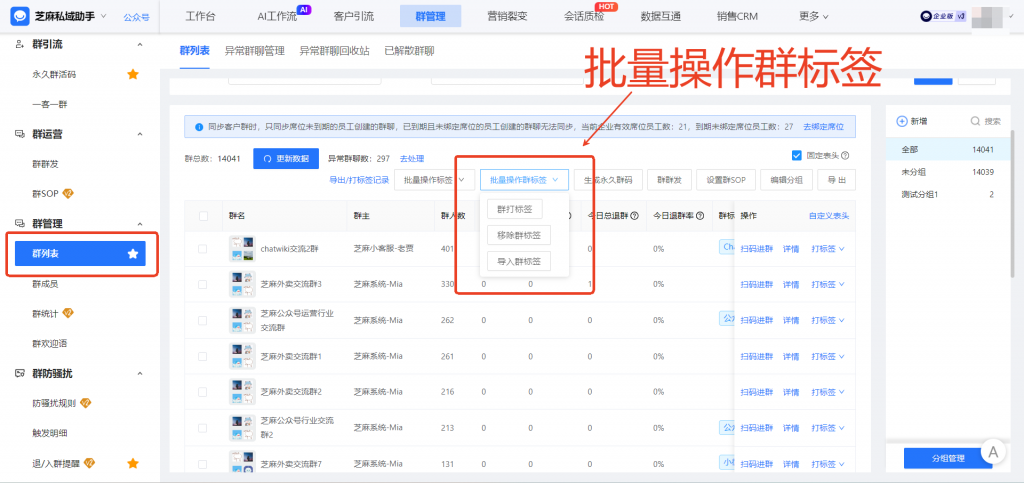The image size is (1024, 483).
Task: Select 群打标签 from the dropdown menu
Action: click(x=515, y=210)
